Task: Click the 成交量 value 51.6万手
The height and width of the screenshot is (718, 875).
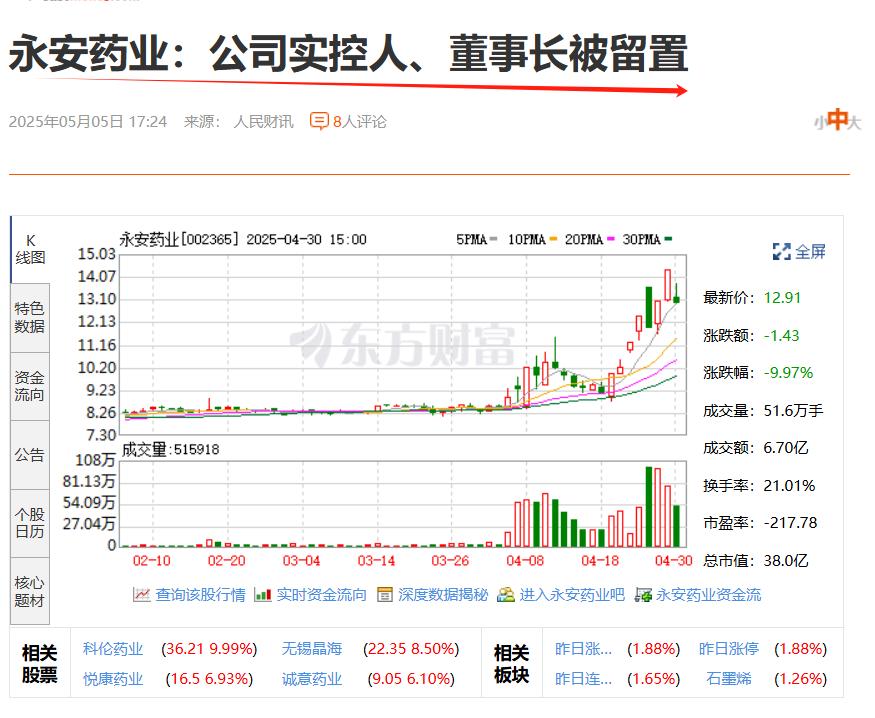Action: [793, 411]
